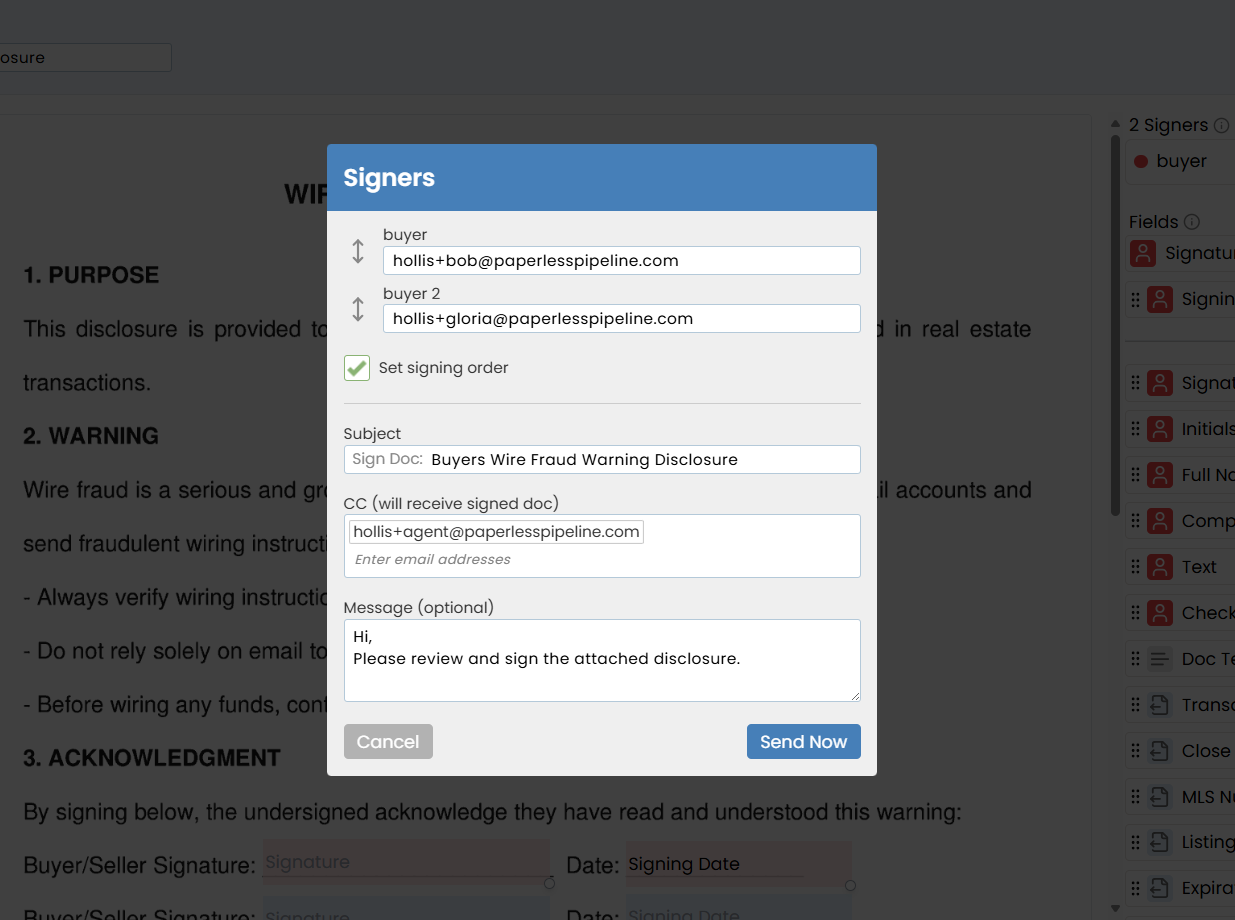Click the MLS Number field icon
Screen dimensions: 1235x920
pos(1160,797)
